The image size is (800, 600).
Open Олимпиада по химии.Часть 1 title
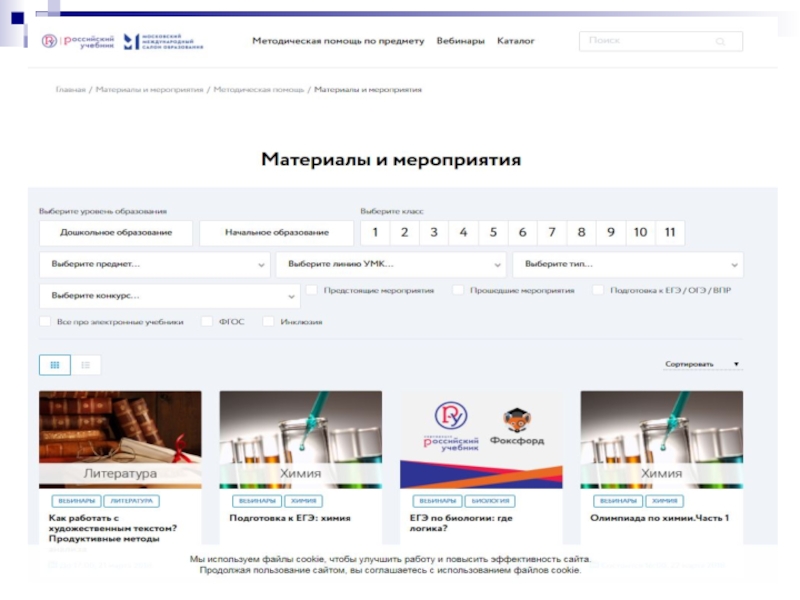coord(660,518)
